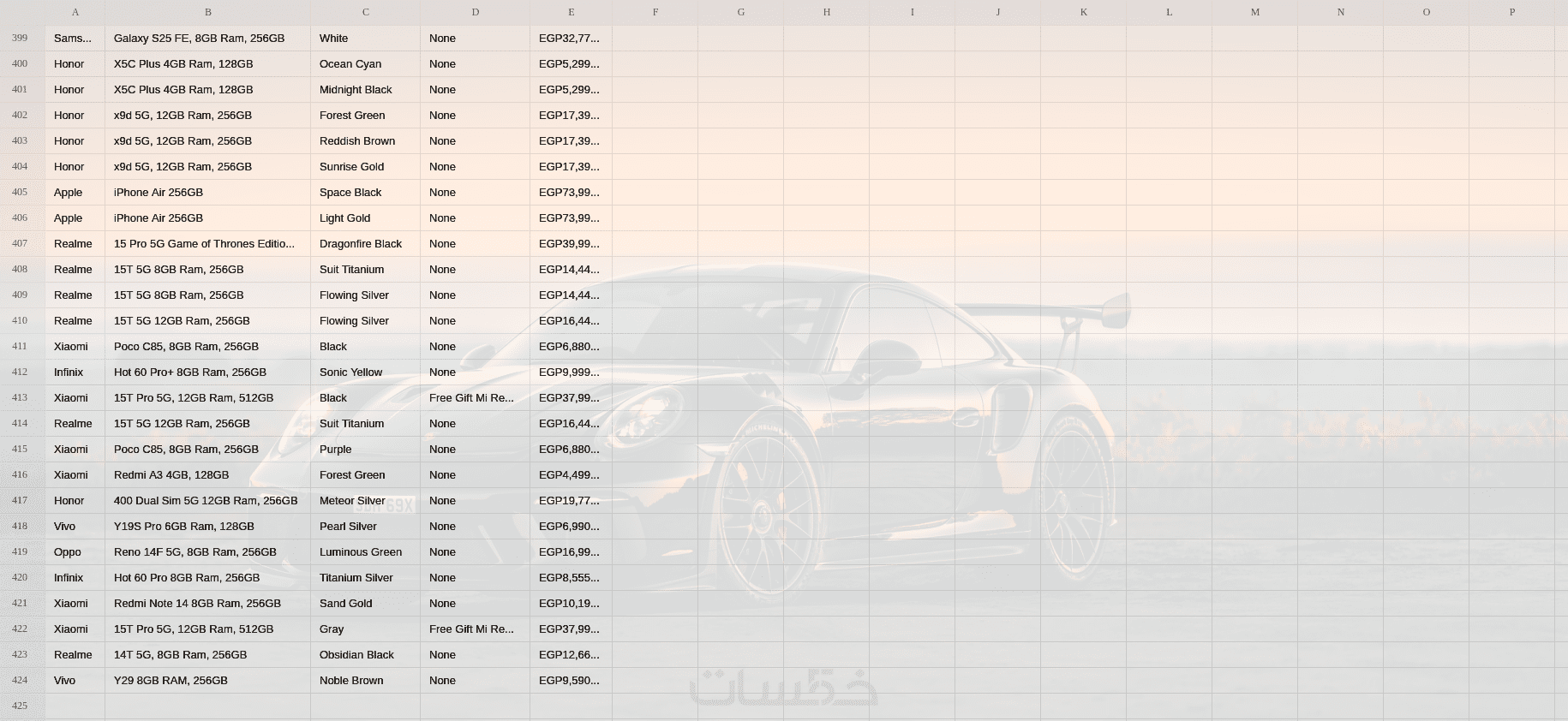Select column C header
1568x721 pixels.
(366, 12)
